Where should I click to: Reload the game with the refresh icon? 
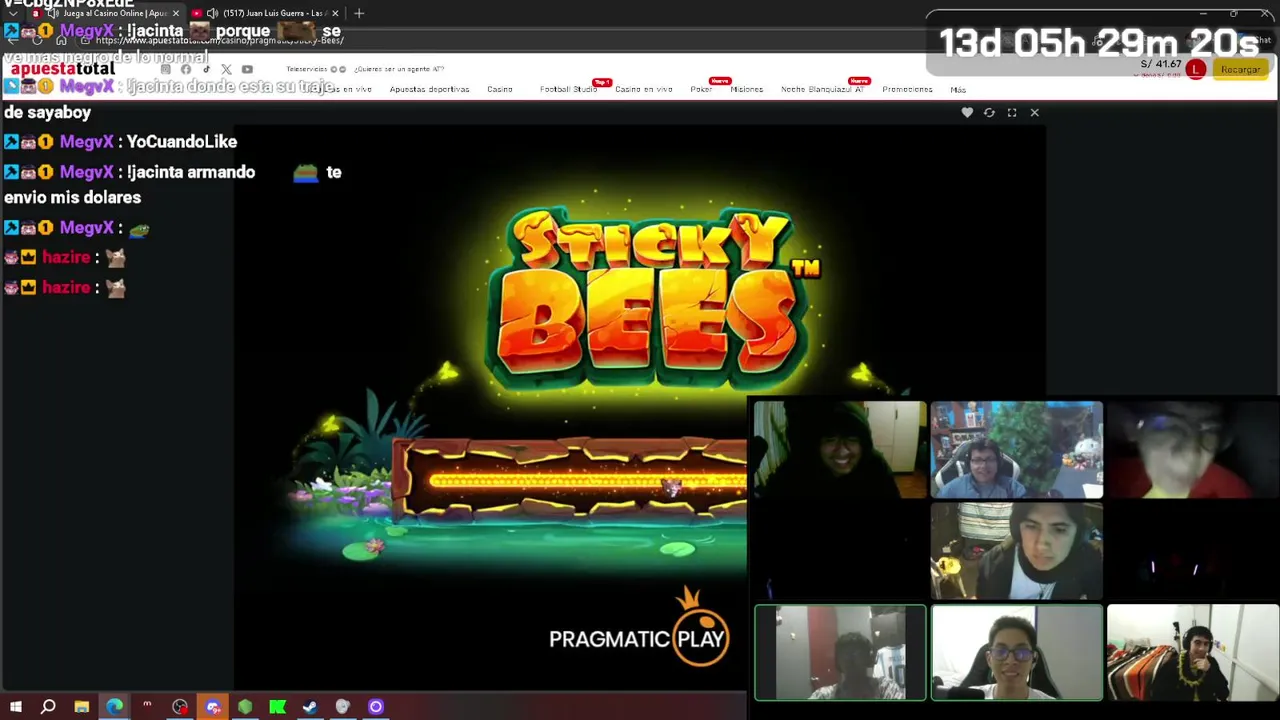click(x=989, y=113)
